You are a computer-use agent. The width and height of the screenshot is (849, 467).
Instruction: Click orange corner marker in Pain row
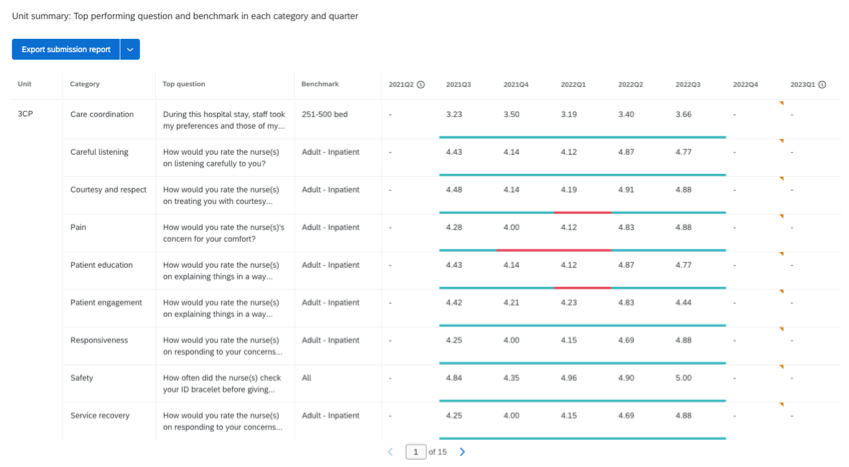[x=781, y=216]
